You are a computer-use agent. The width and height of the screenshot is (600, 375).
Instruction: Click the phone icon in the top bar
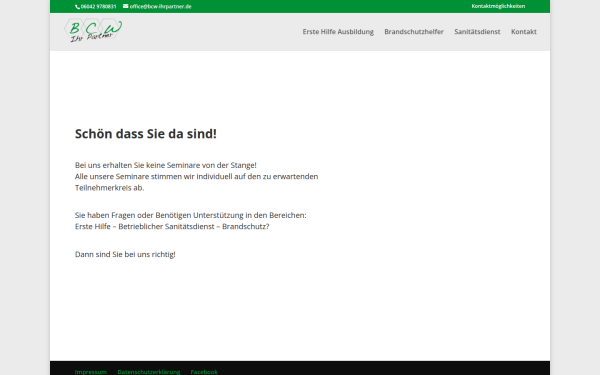pos(77,7)
